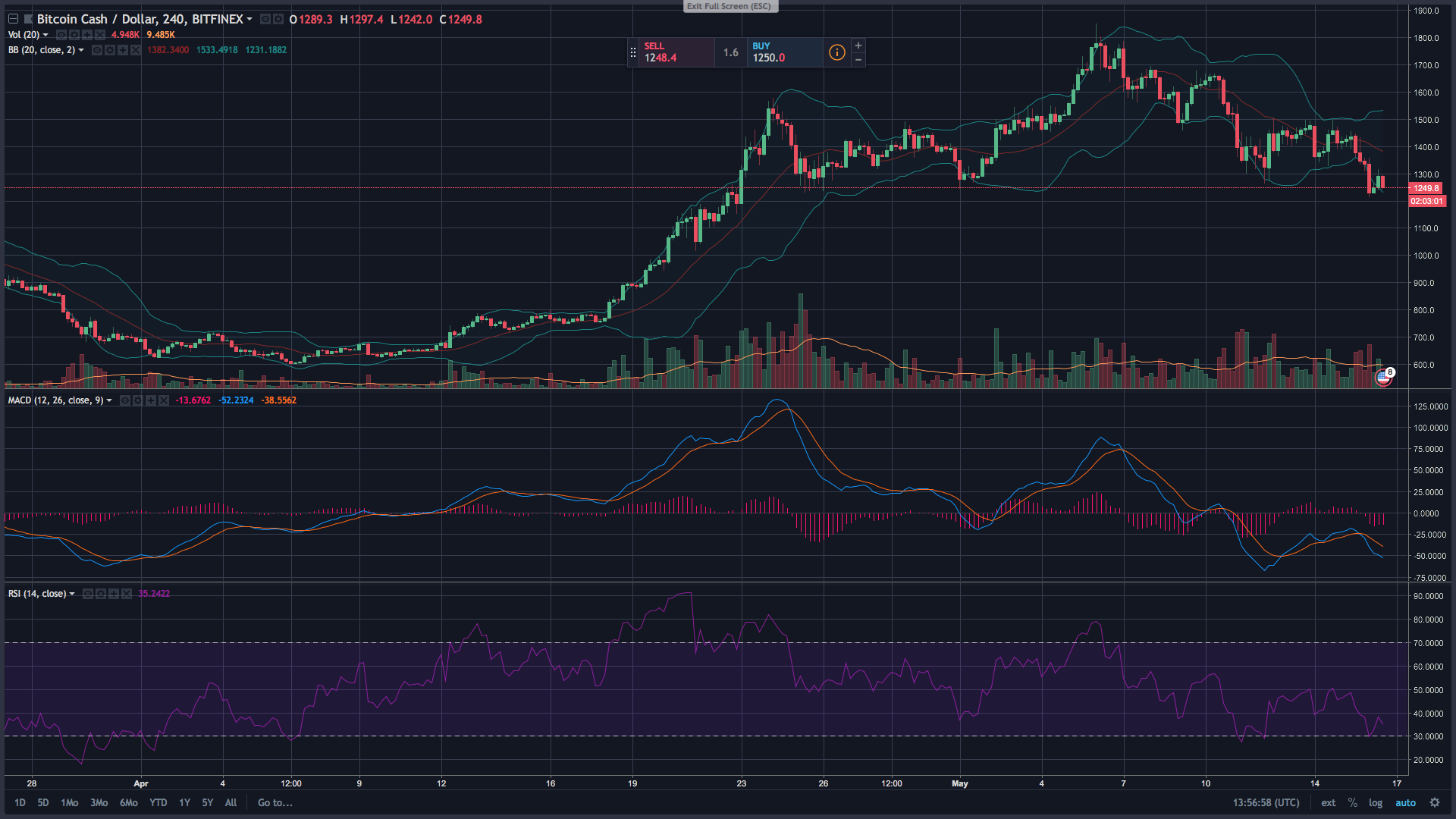Select the 6Mo time range
1456x819 pixels.
pyautogui.click(x=129, y=802)
